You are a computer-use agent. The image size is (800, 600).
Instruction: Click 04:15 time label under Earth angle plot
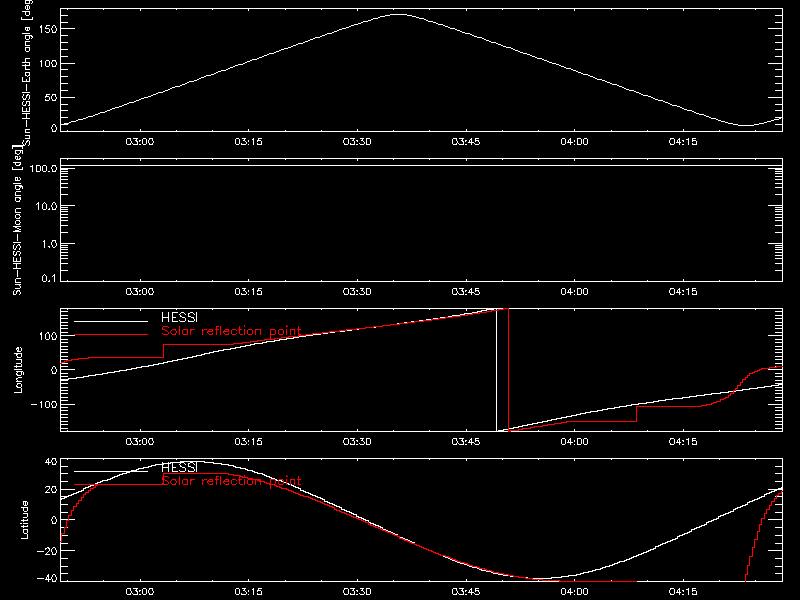683,142
